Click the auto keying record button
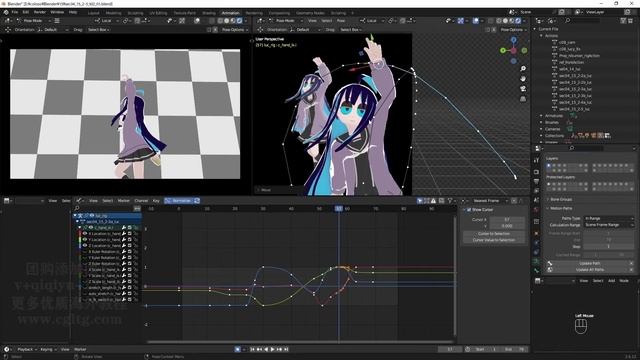Viewport: 640px width, 360px height. pos(238,349)
